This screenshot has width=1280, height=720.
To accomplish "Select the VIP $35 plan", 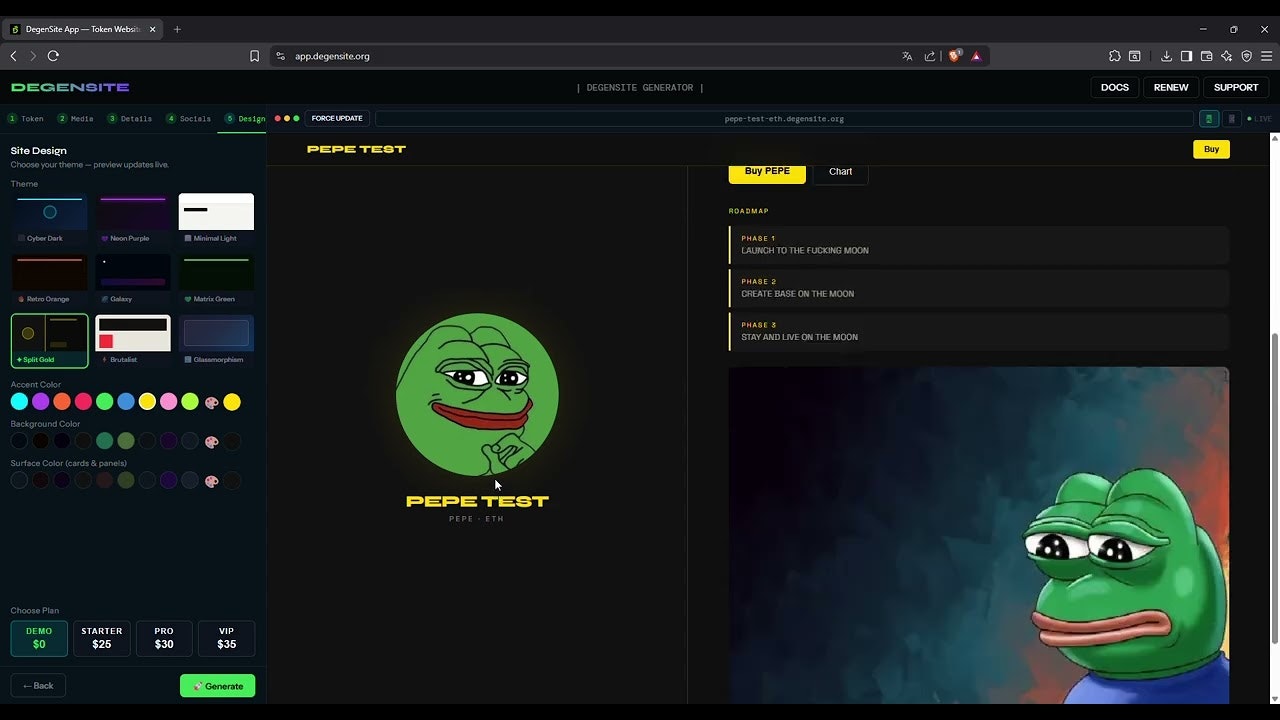I will point(226,638).
